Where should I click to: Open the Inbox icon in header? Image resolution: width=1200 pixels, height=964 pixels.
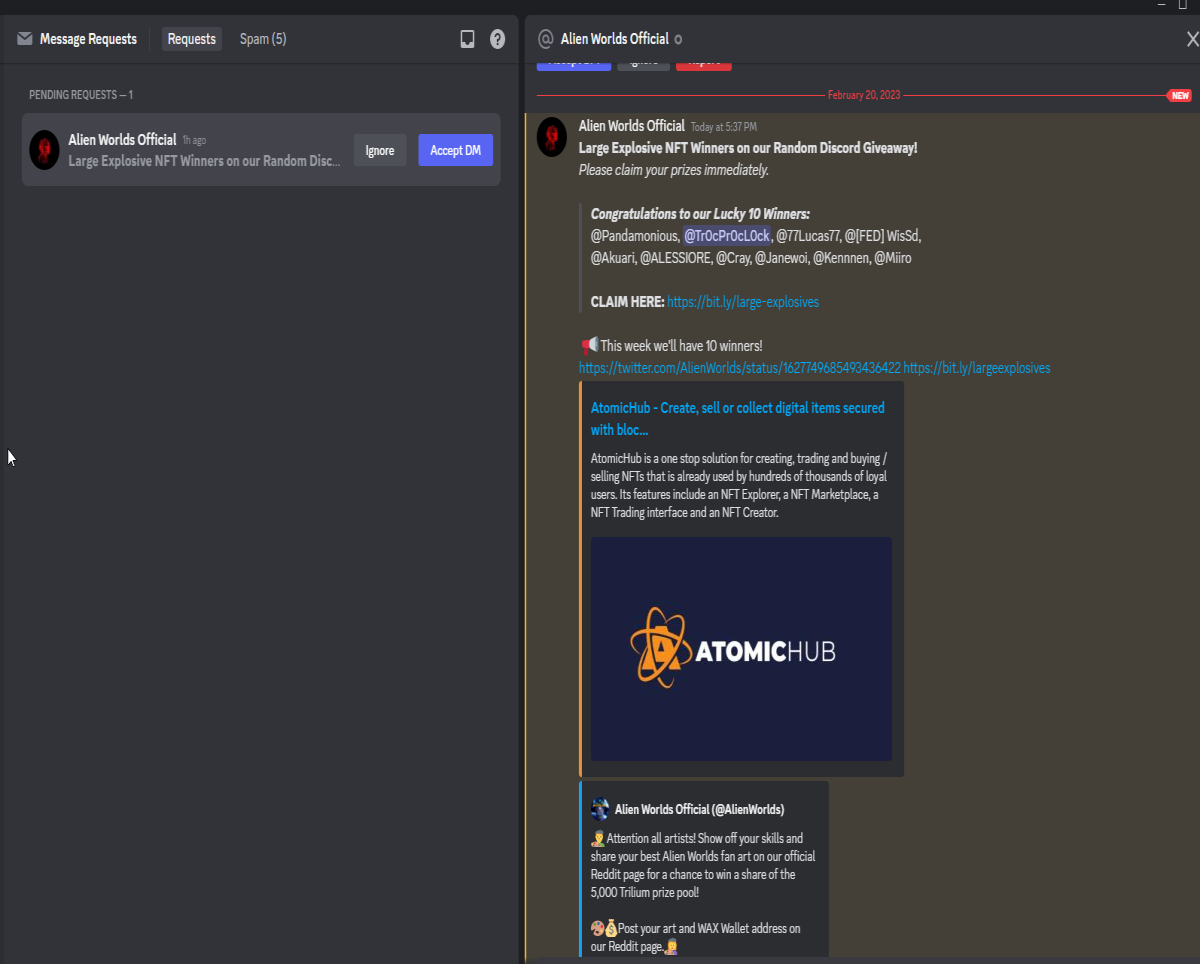pyautogui.click(x=467, y=39)
